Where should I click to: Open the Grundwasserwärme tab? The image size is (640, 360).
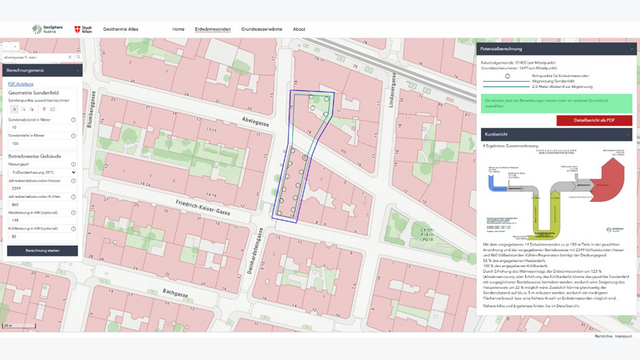262,29
